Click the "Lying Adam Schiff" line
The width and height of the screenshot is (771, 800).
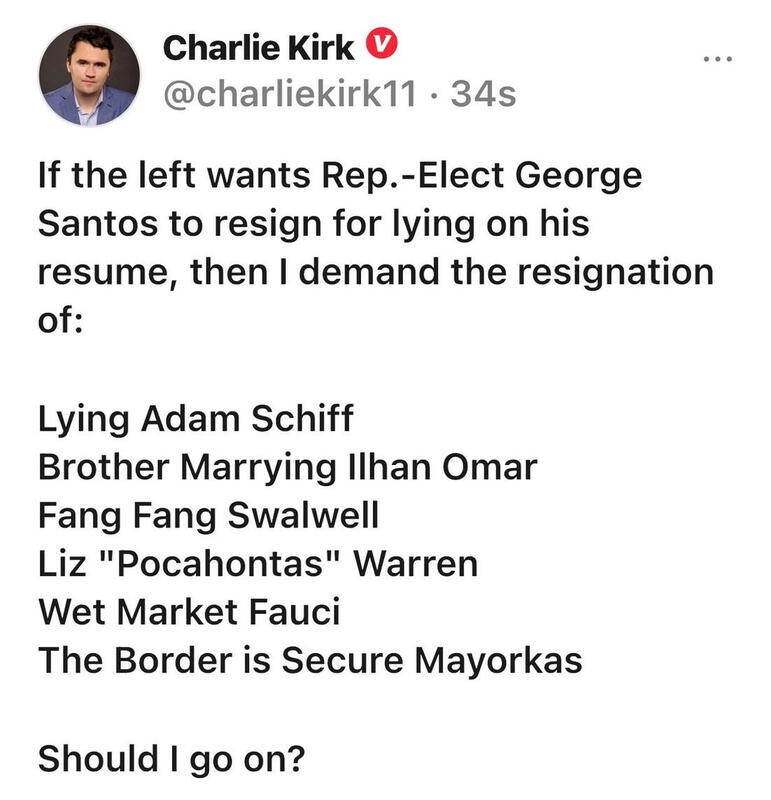click(195, 417)
